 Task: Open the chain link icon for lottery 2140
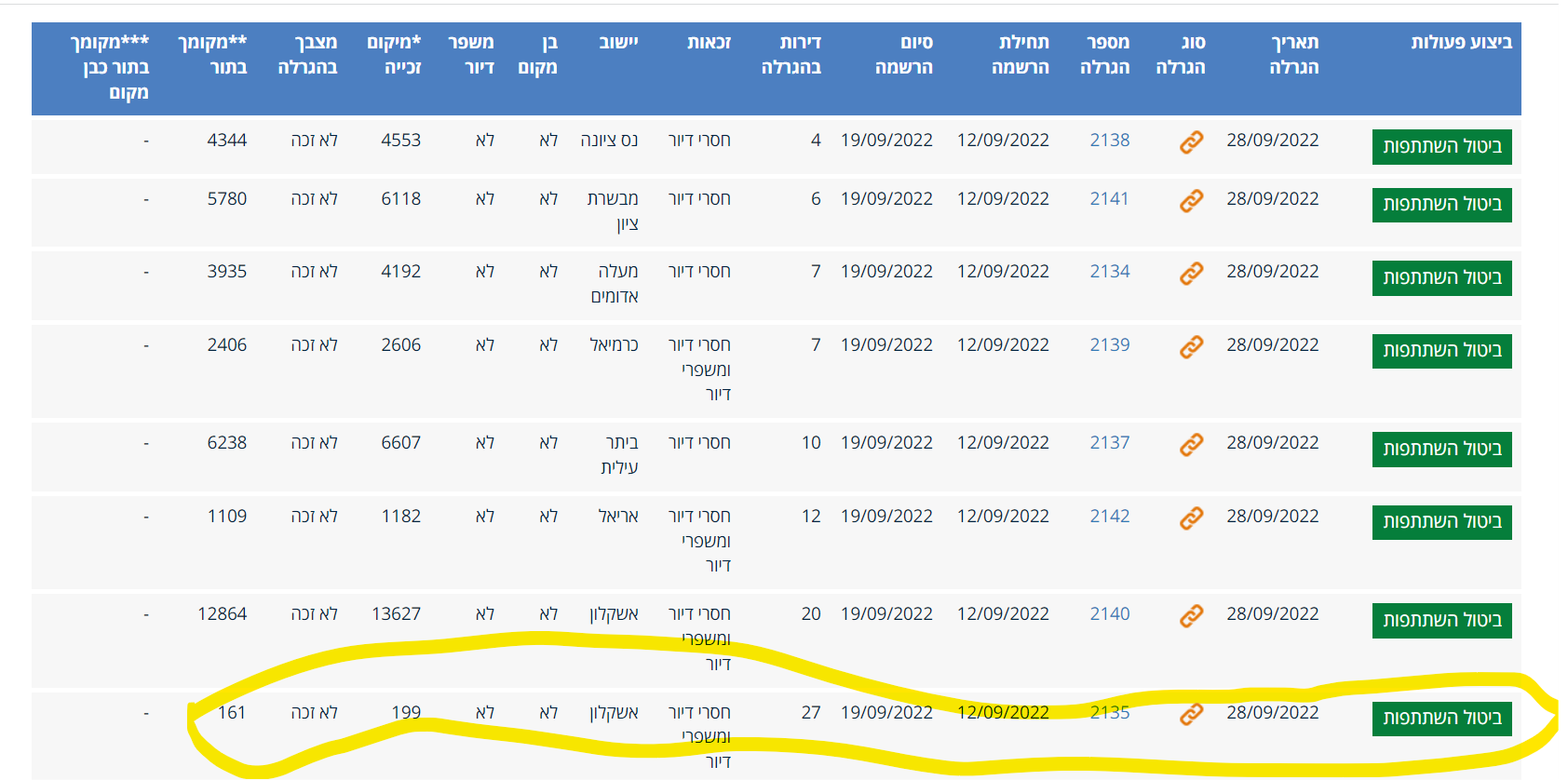coord(1191,616)
